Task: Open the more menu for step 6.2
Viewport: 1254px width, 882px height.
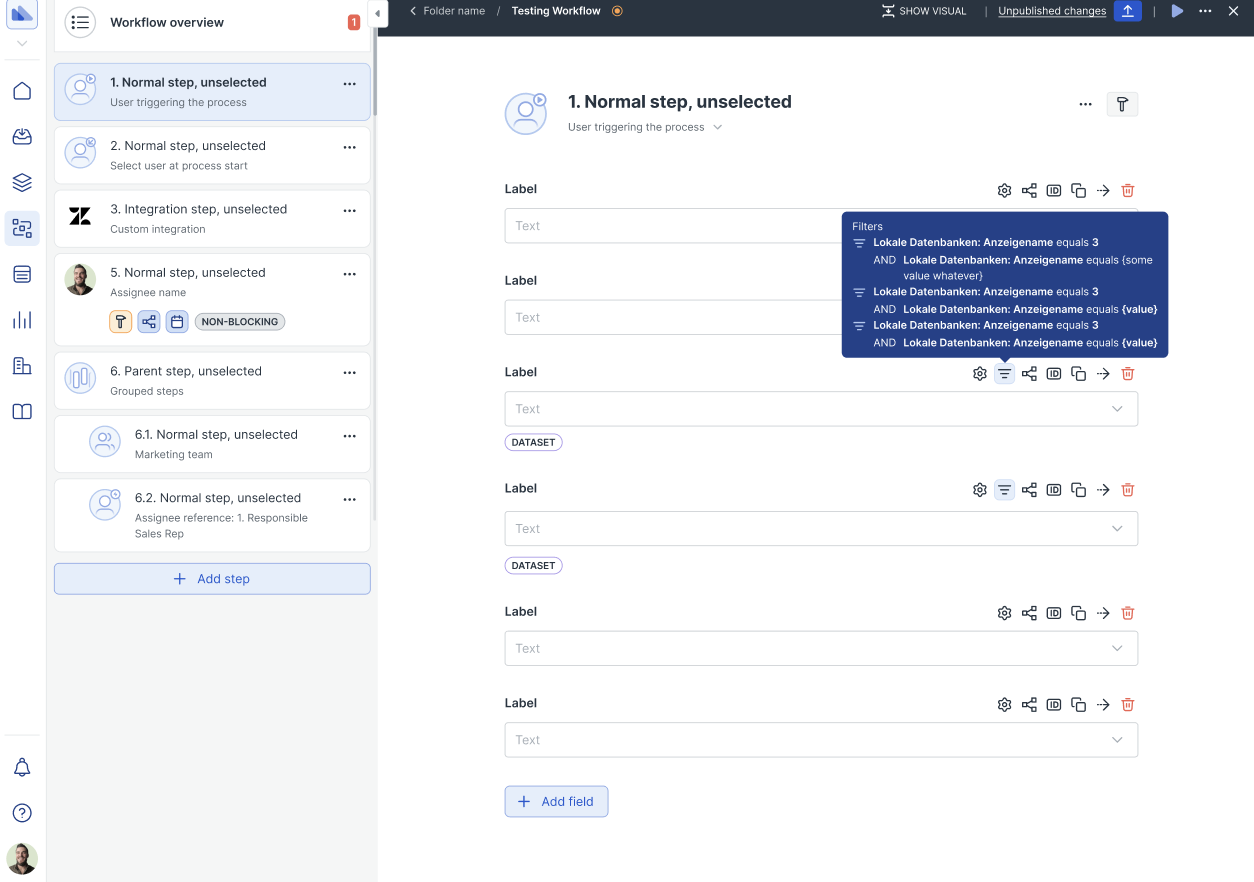Action: (x=350, y=499)
